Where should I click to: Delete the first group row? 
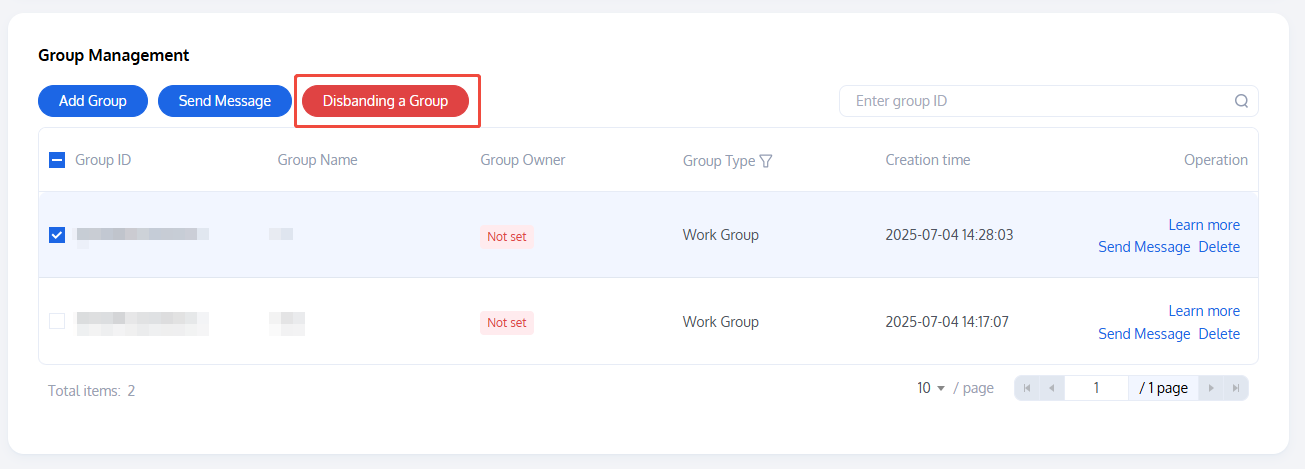click(x=1219, y=247)
